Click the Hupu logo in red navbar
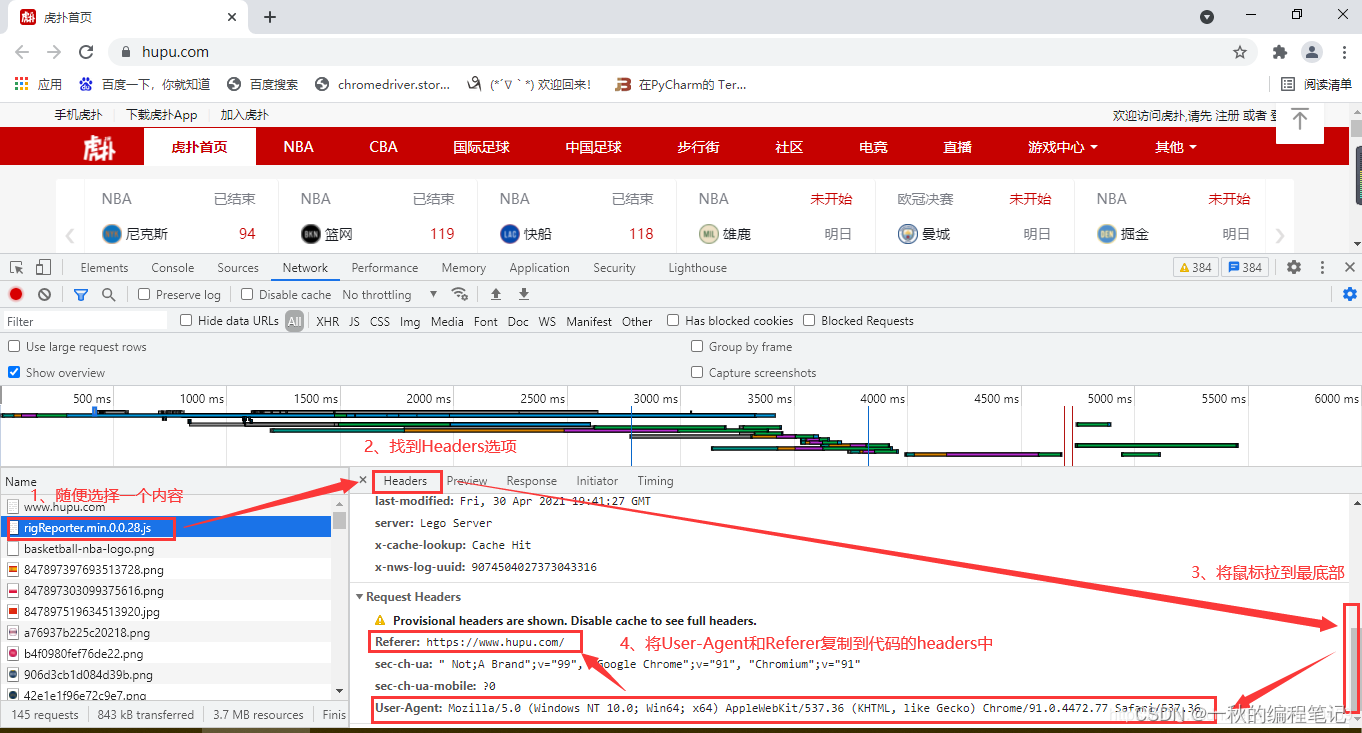 coord(100,148)
